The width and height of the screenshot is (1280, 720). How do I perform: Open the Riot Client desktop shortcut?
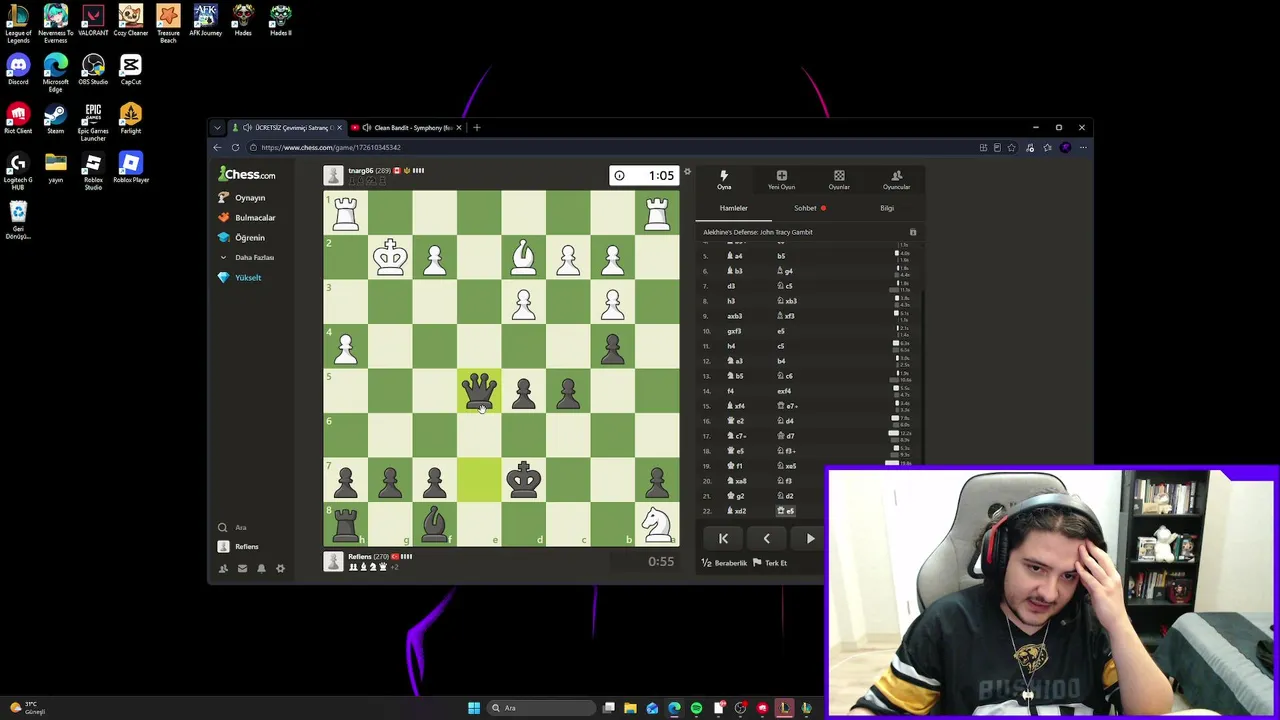coord(18,119)
